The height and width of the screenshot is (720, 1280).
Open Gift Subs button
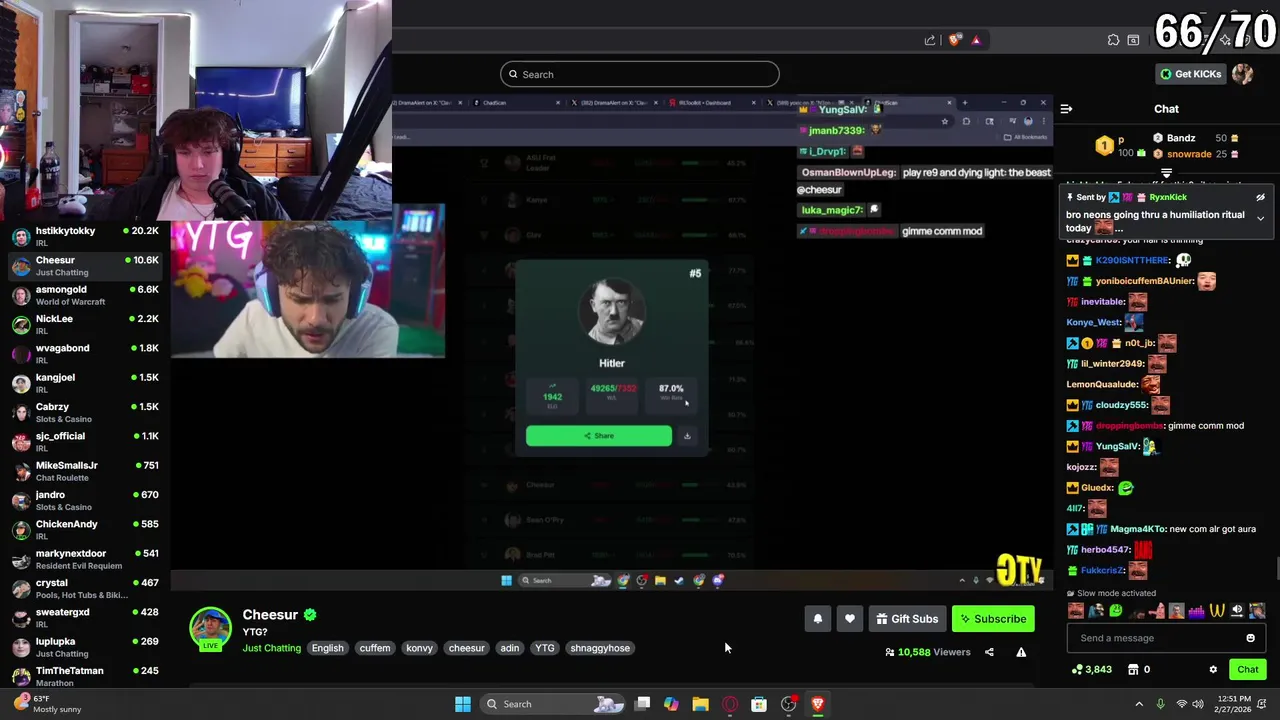907,619
